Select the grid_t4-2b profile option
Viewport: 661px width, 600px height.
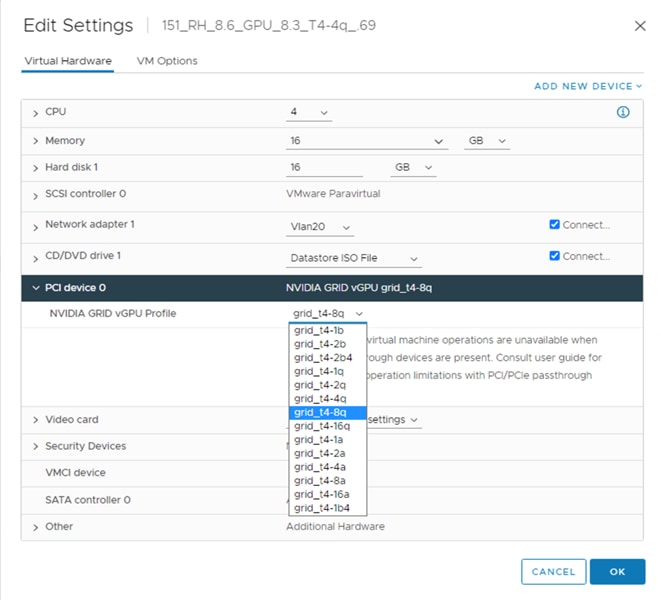328,344
